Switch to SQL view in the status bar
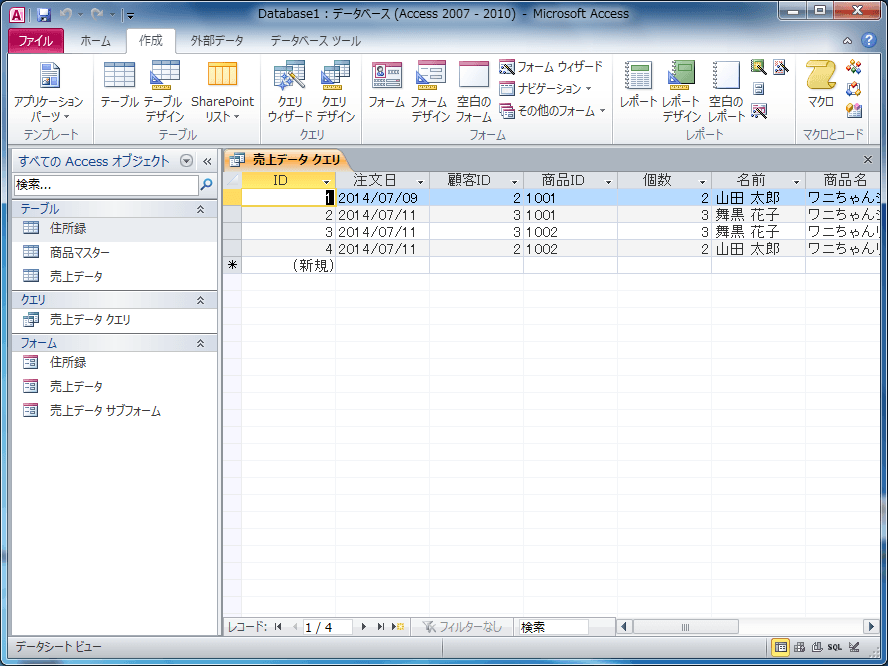 tap(834, 647)
